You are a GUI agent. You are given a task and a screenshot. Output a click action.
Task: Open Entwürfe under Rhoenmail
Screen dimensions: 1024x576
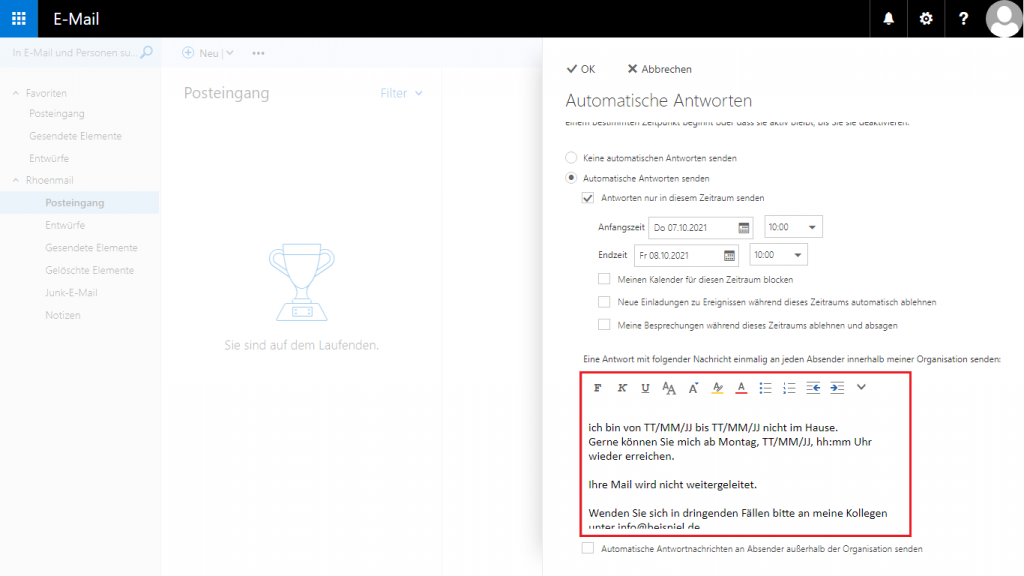[65, 225]
